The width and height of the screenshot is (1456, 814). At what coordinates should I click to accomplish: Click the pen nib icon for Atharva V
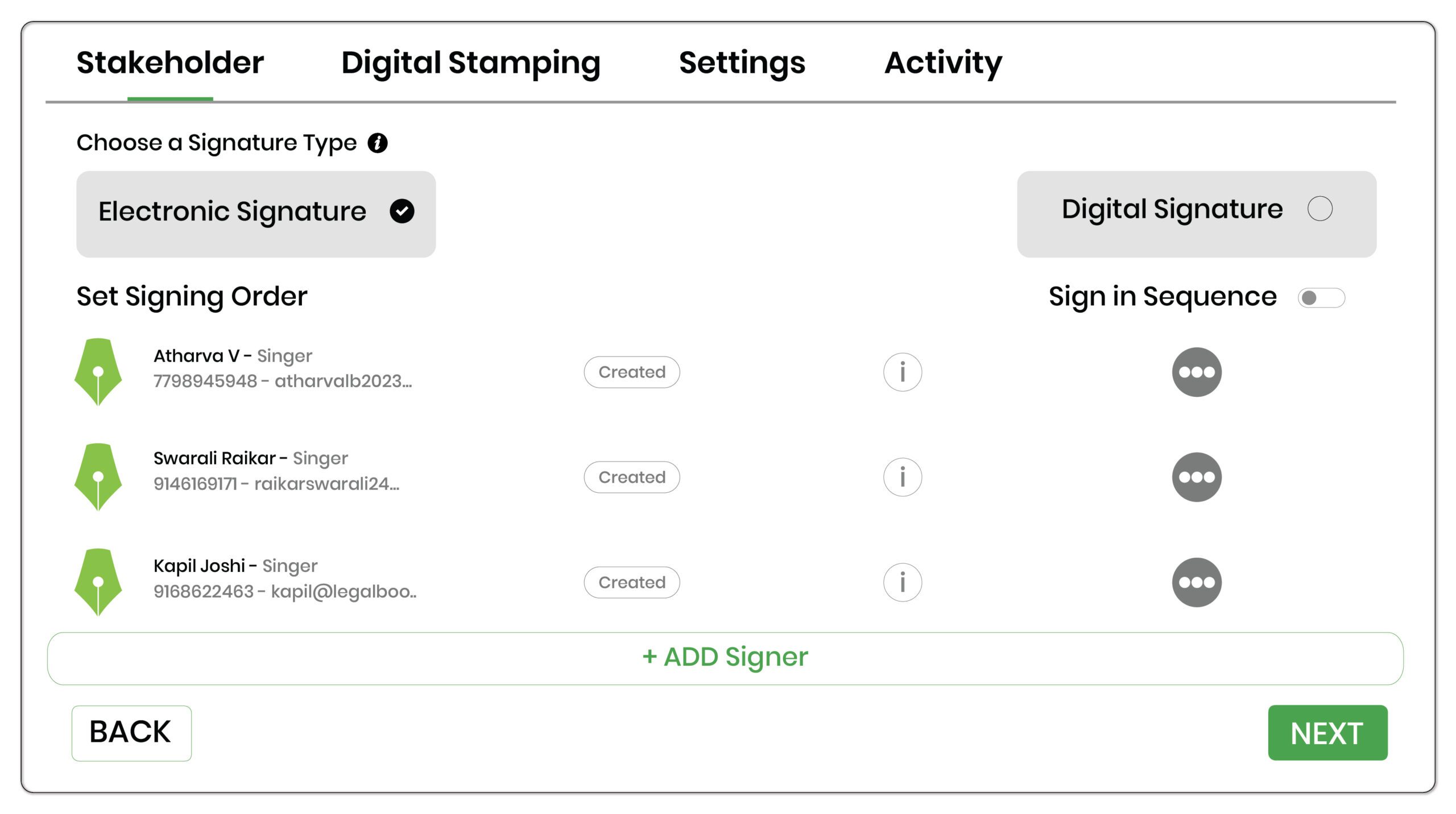98,372
